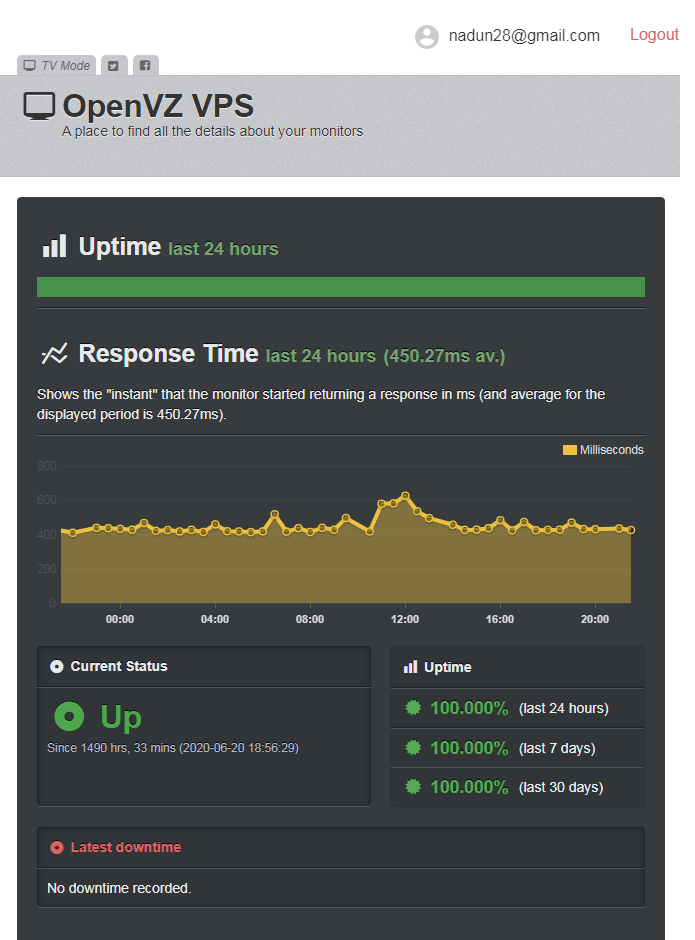Click the Uptime panel bar chart icon

[x=410, y=667]
